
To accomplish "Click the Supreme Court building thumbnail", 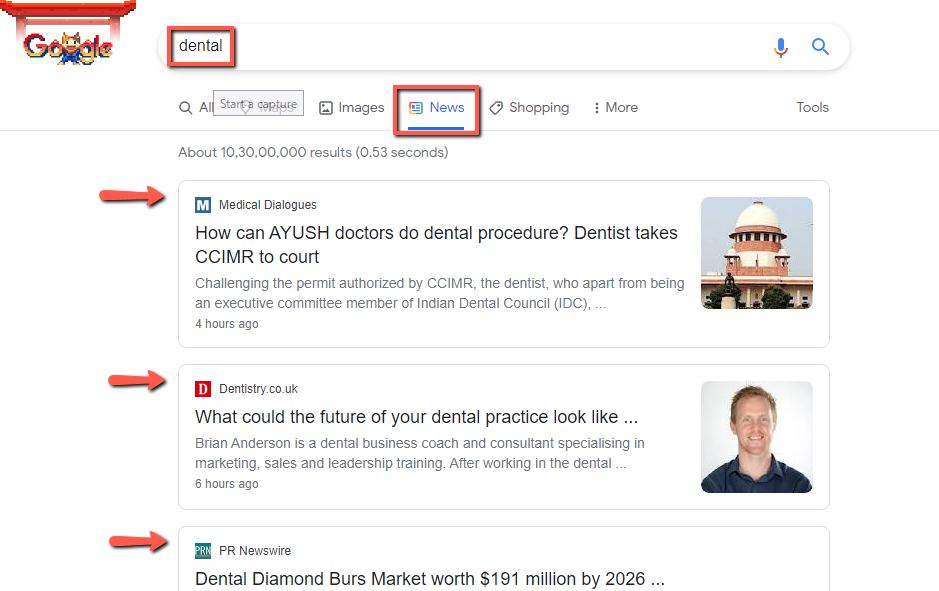I will pos(756,252).
